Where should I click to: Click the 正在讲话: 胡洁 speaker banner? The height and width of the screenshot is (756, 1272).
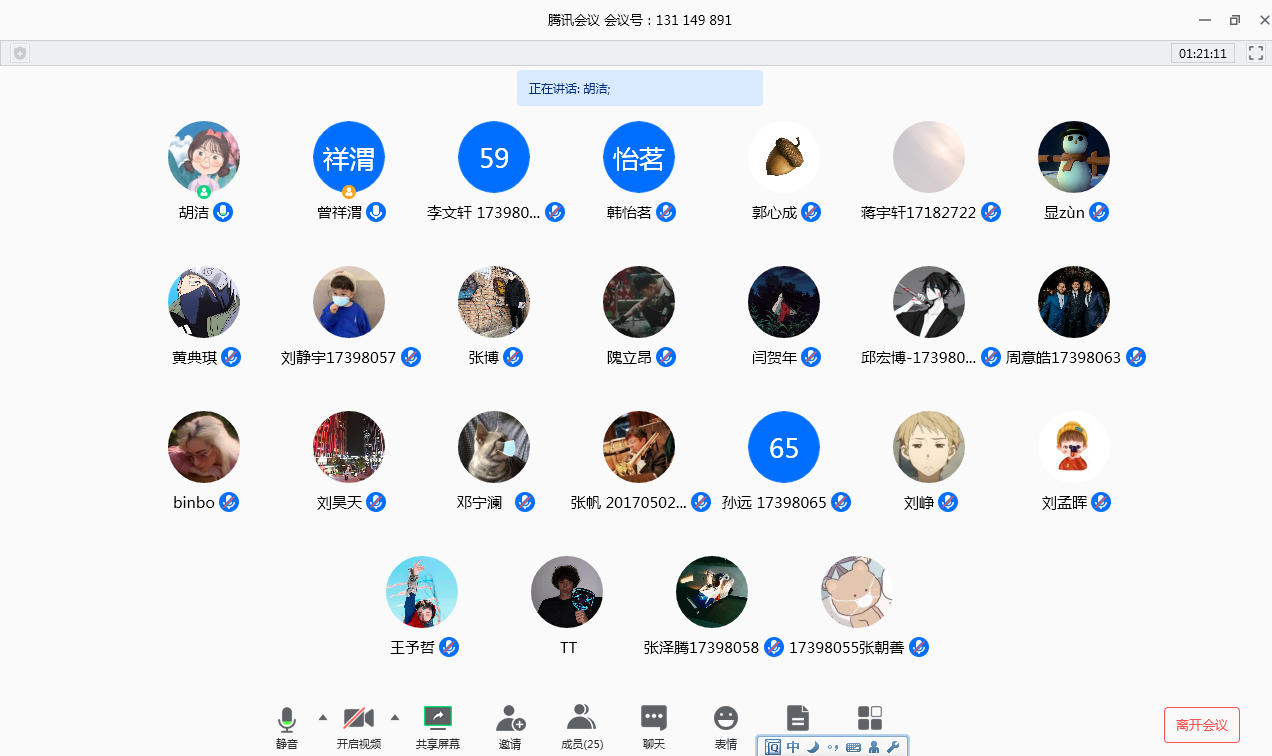pyautogui.click(x=639, y=88)
